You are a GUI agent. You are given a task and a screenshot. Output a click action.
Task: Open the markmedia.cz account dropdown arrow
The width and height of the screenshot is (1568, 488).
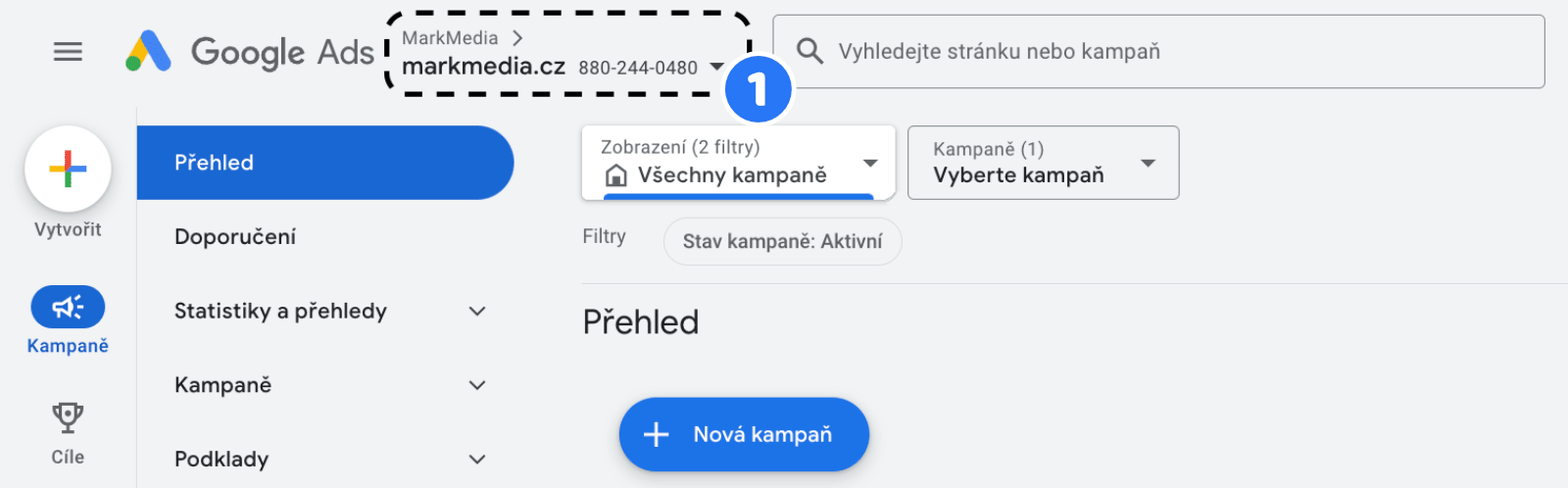tap(717, 67)
